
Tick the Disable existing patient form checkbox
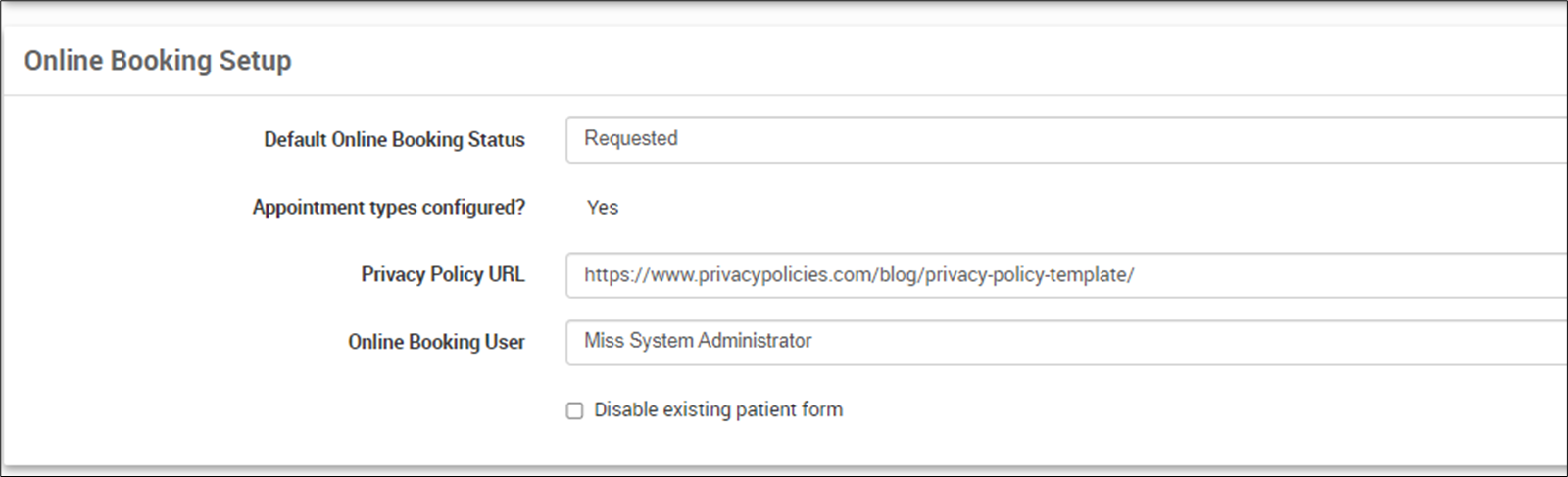pyautogui.click(x=575, y=410)
